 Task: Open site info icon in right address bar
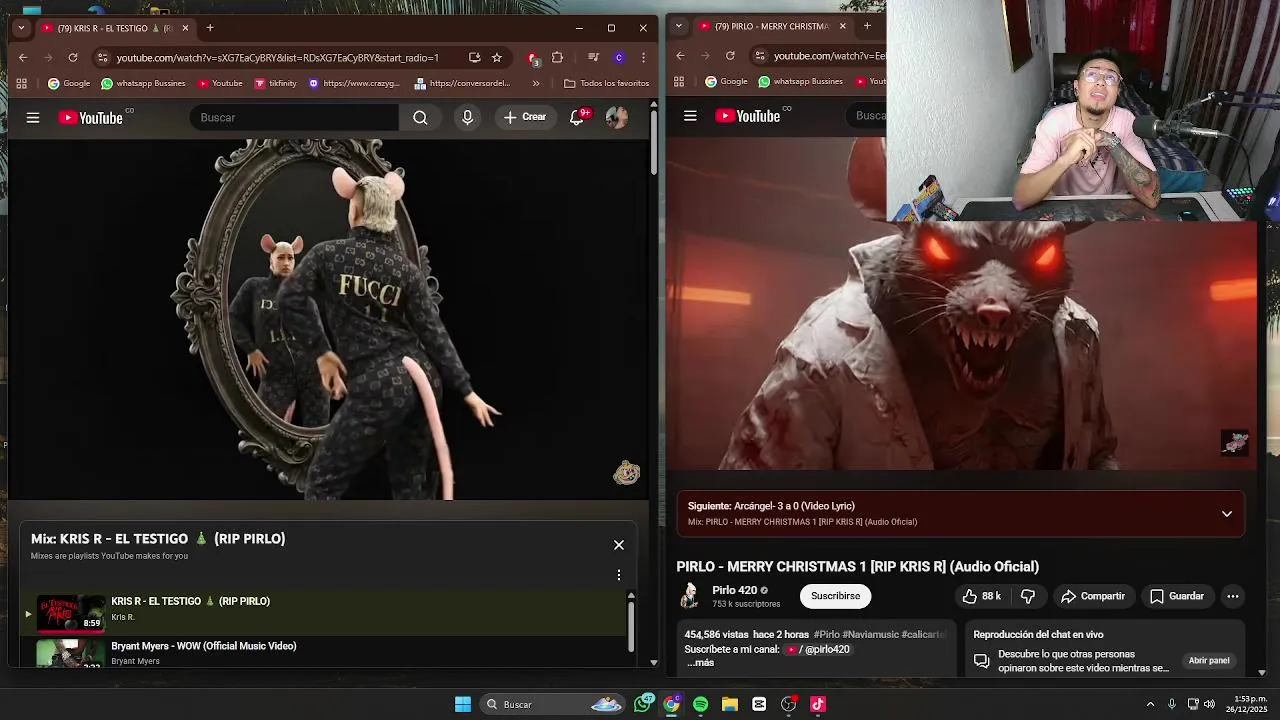pos(760,56)
